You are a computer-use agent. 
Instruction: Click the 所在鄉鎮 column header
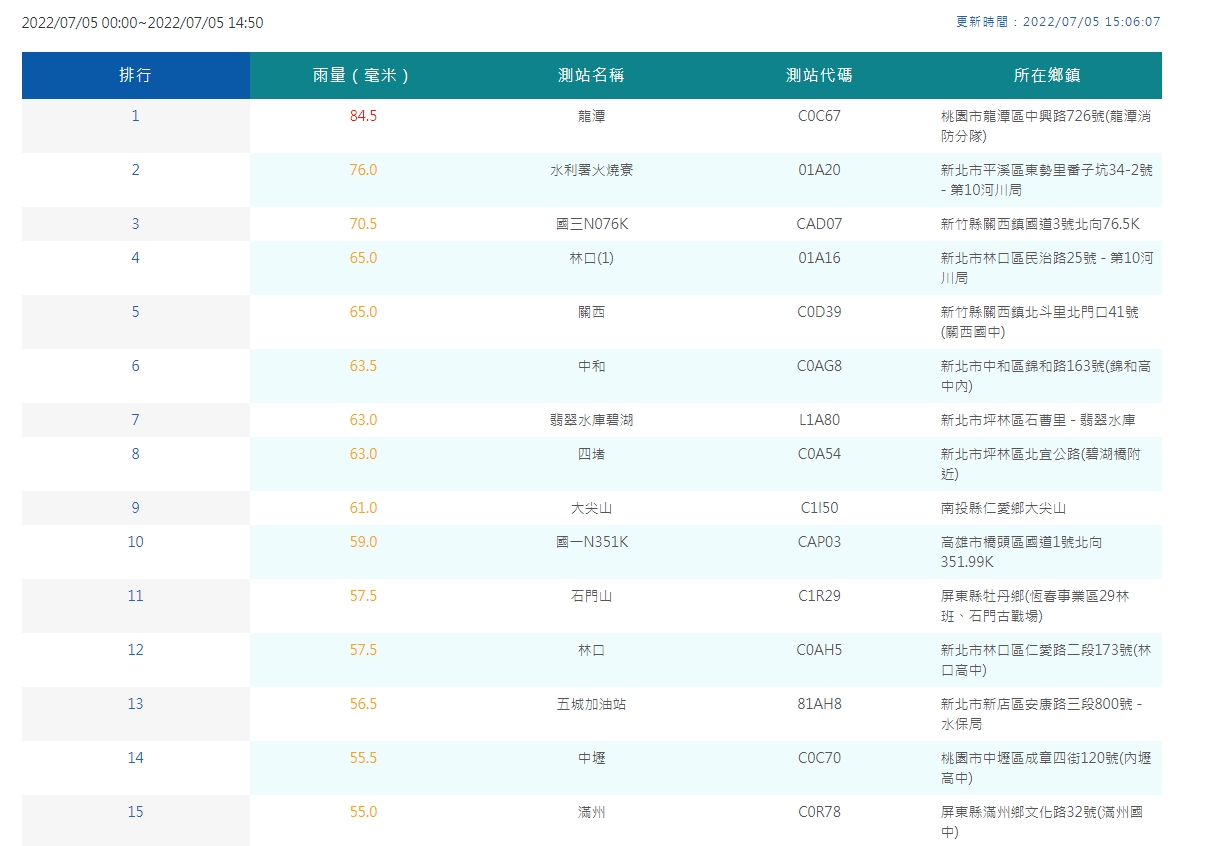point(1047,76)
